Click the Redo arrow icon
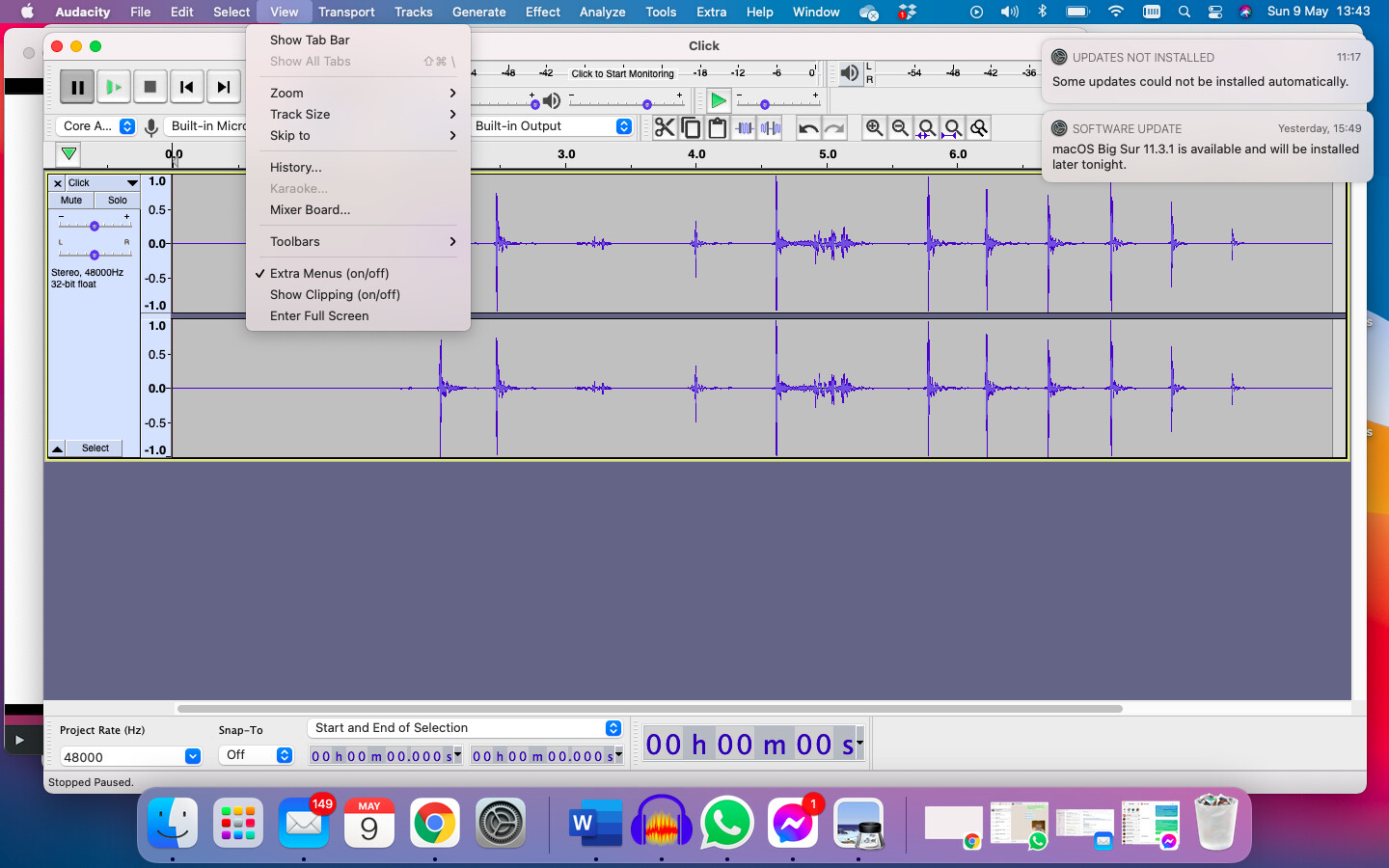 tap(834, 127)
